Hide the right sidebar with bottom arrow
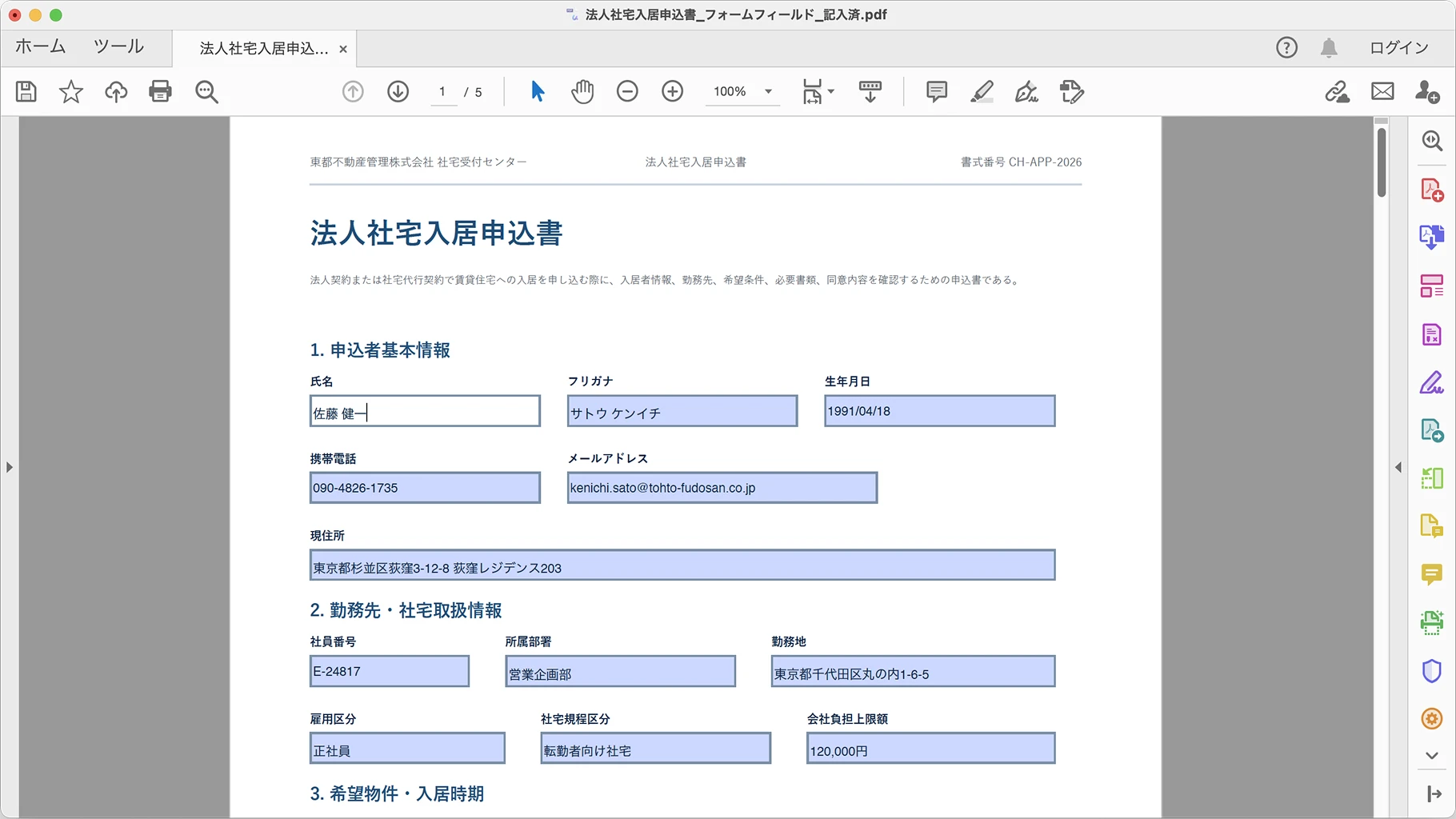This screenshot has height=819, width=1456. click(1433, 794)
